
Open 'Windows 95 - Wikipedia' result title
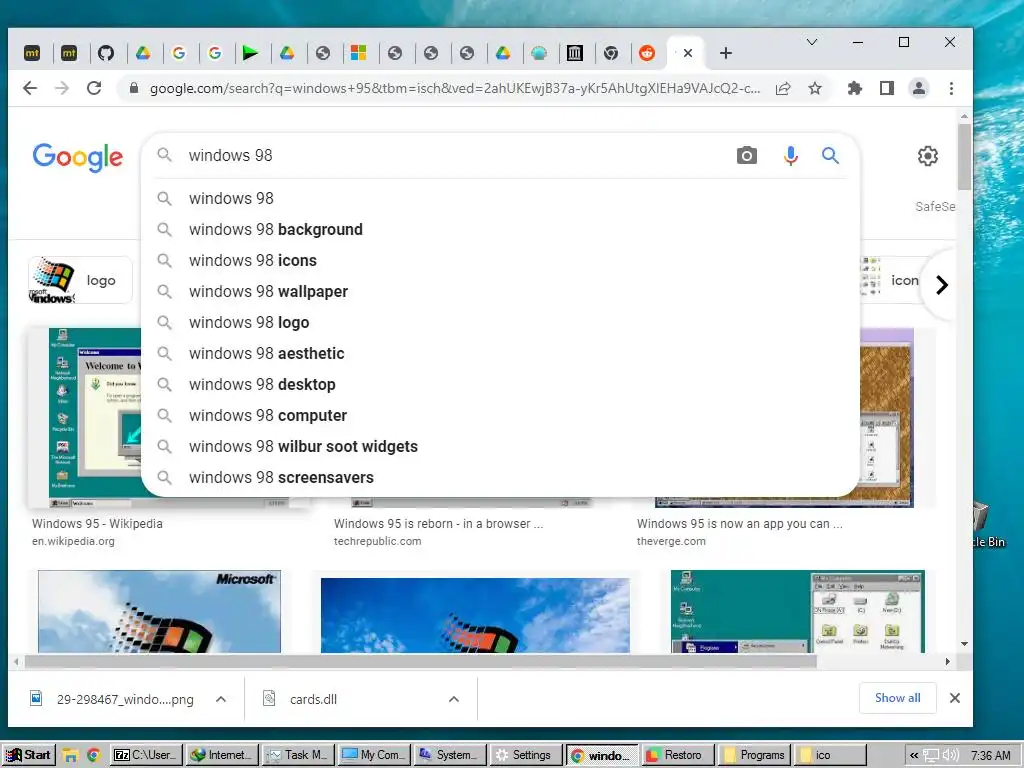coord(97,524)
